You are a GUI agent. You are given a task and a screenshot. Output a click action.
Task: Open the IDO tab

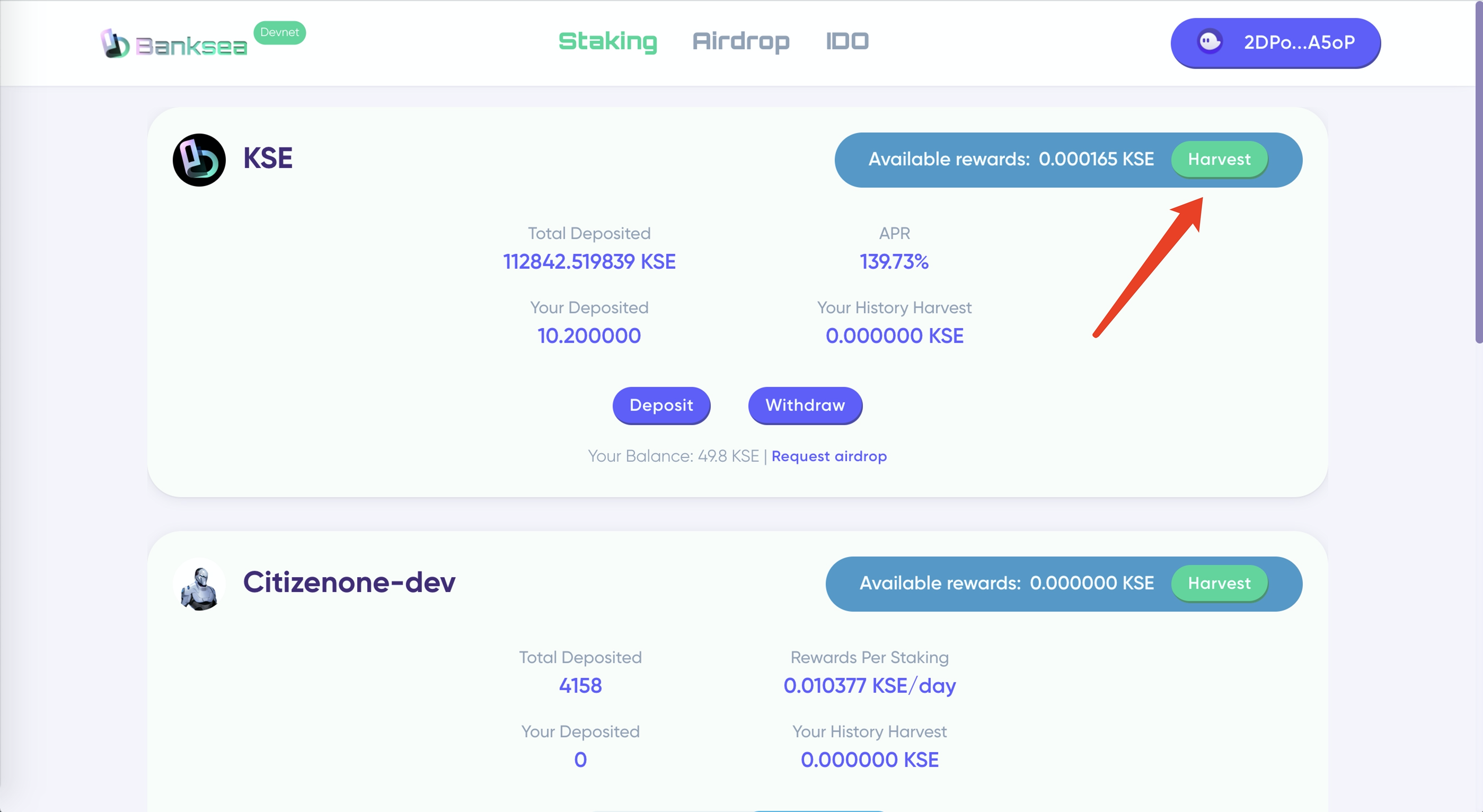(847, 41)
